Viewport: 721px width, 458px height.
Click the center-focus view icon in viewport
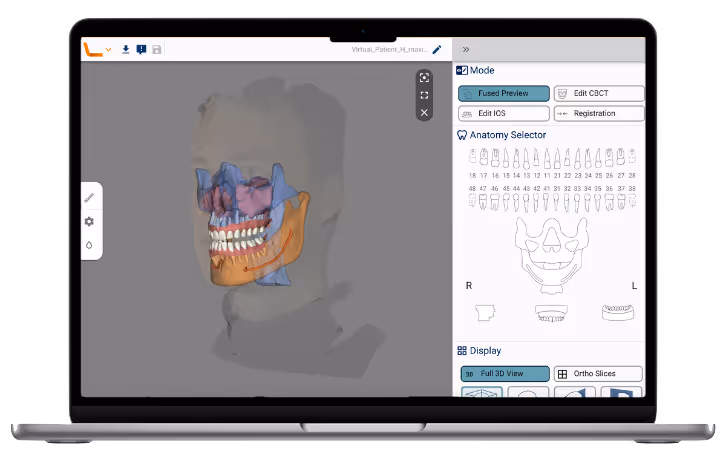(x=424, y=78)
